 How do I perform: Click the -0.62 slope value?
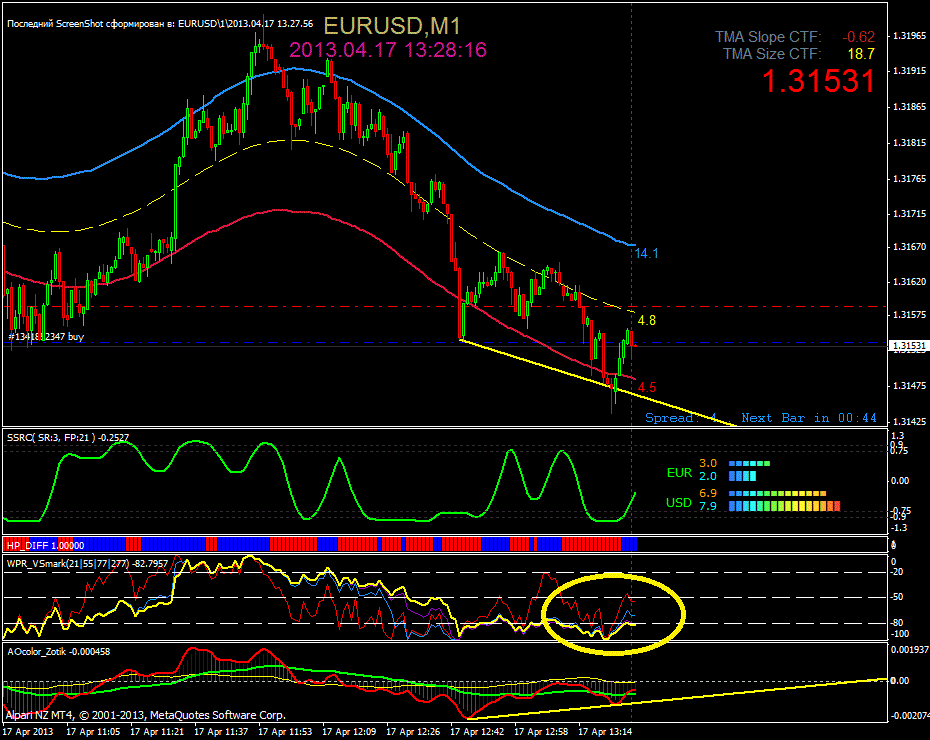point(858,37)
